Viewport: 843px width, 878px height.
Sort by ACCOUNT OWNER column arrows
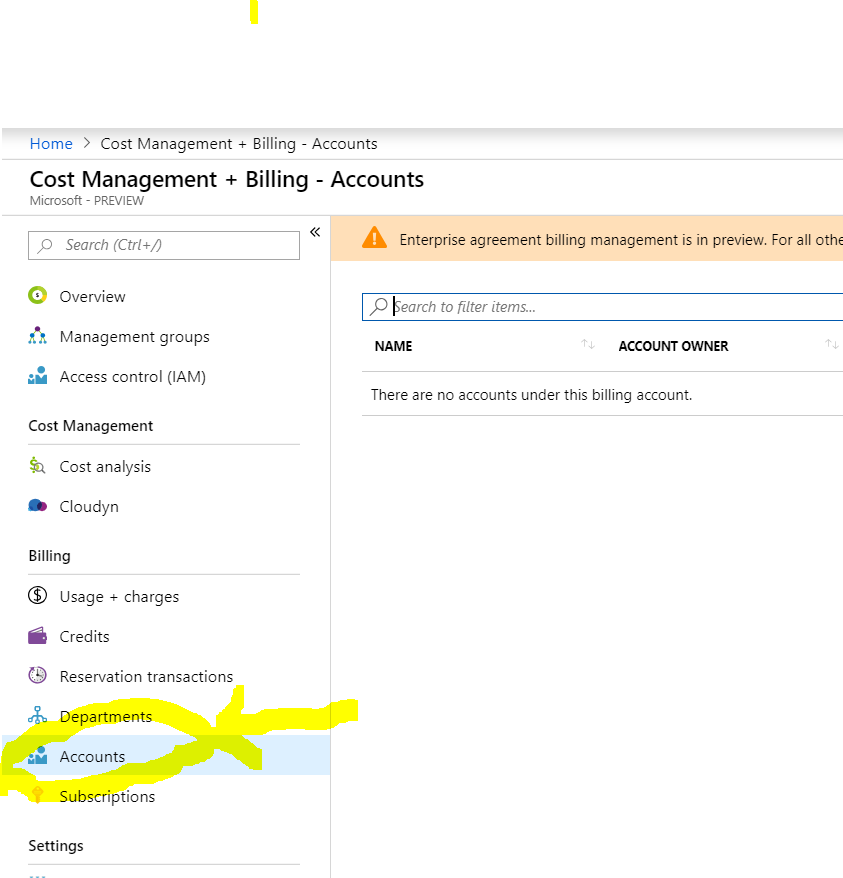[832, 344]
